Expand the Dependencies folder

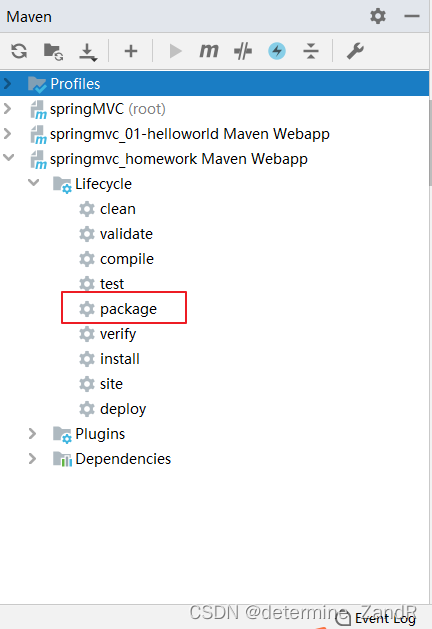coord(33,459)
